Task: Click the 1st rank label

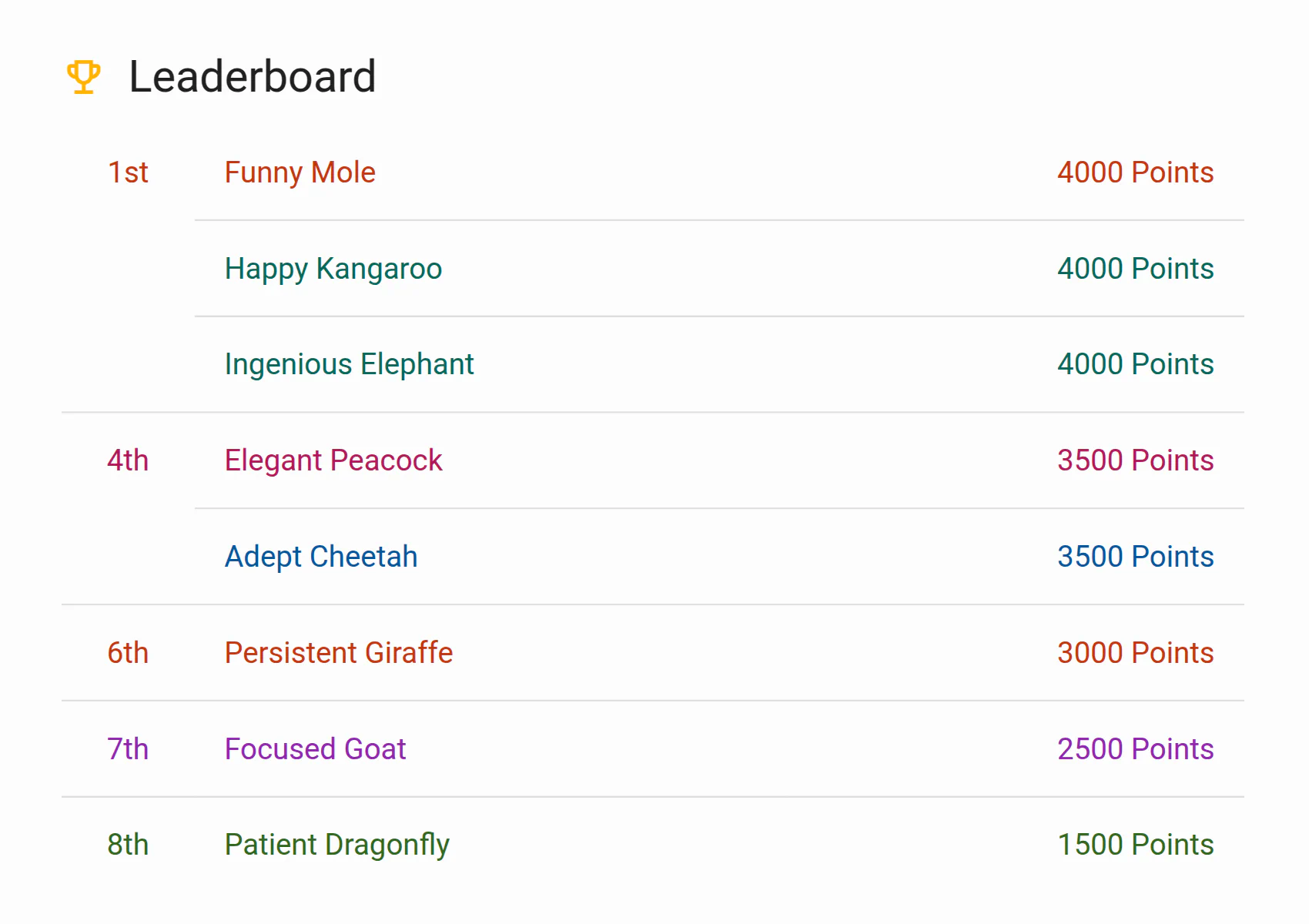Action: pyautogui.click(x=128, y=172)
